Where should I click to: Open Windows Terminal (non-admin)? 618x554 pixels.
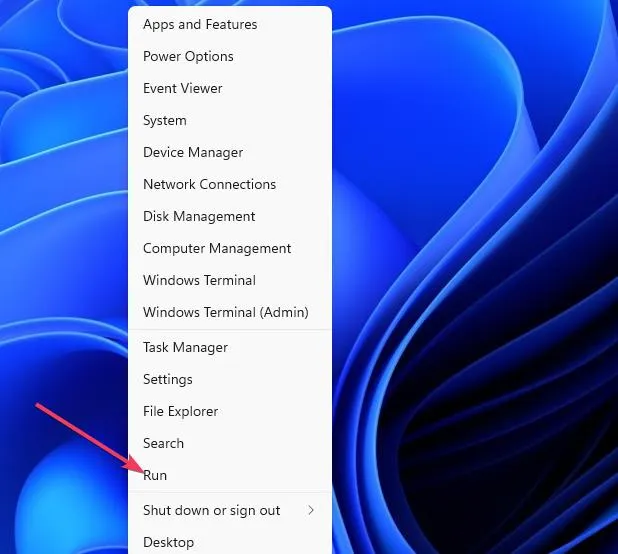click(x=230, y=280)
